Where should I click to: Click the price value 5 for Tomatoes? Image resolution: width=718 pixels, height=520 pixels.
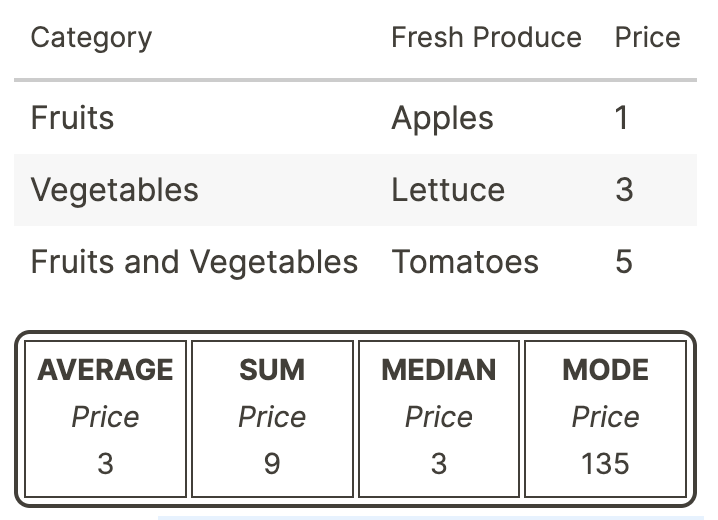pos(624,262)
